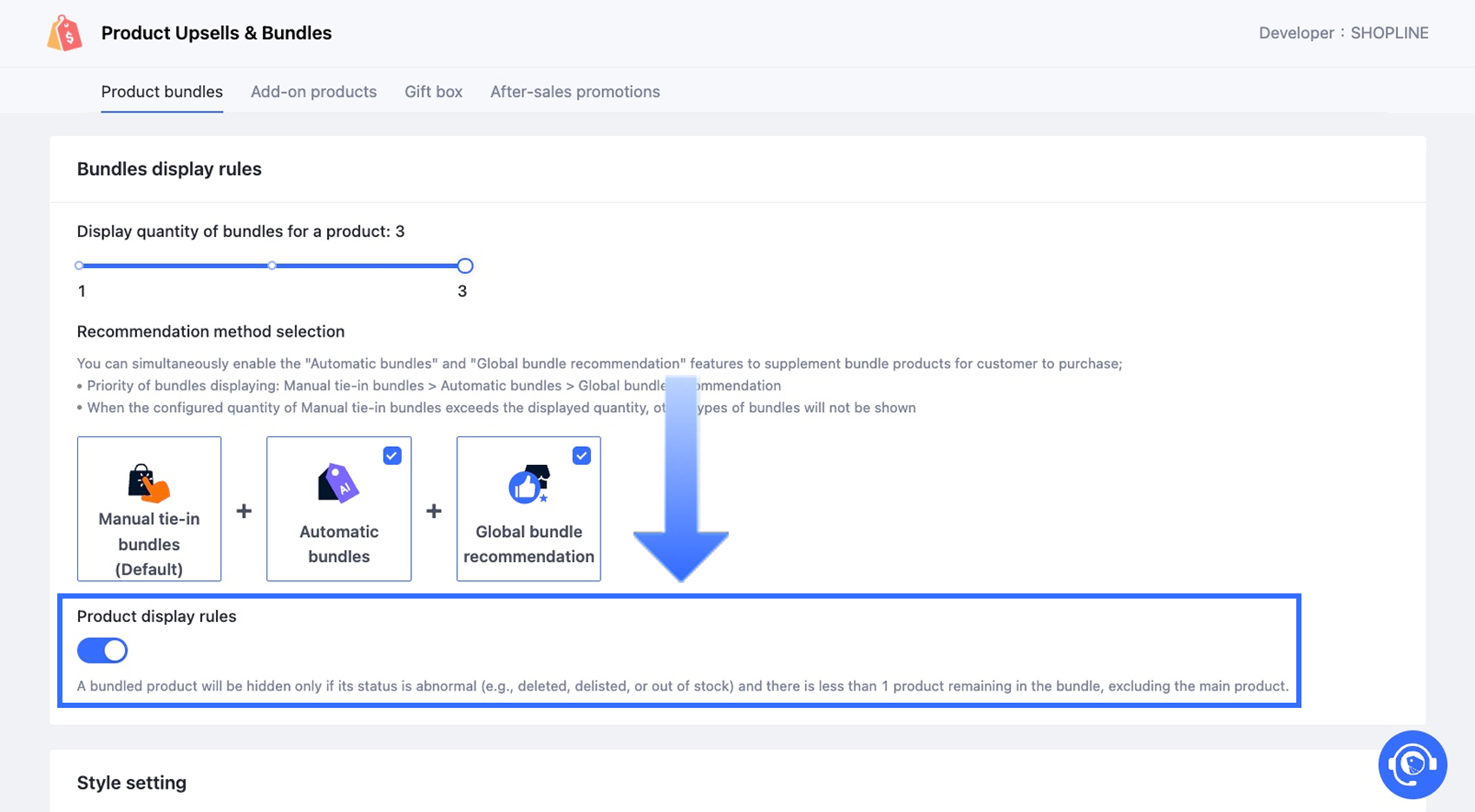Viewport: 1475px width, 812px height.
Task: Click the middle point of the quantity slider
Action: click(x=272, y=265)
